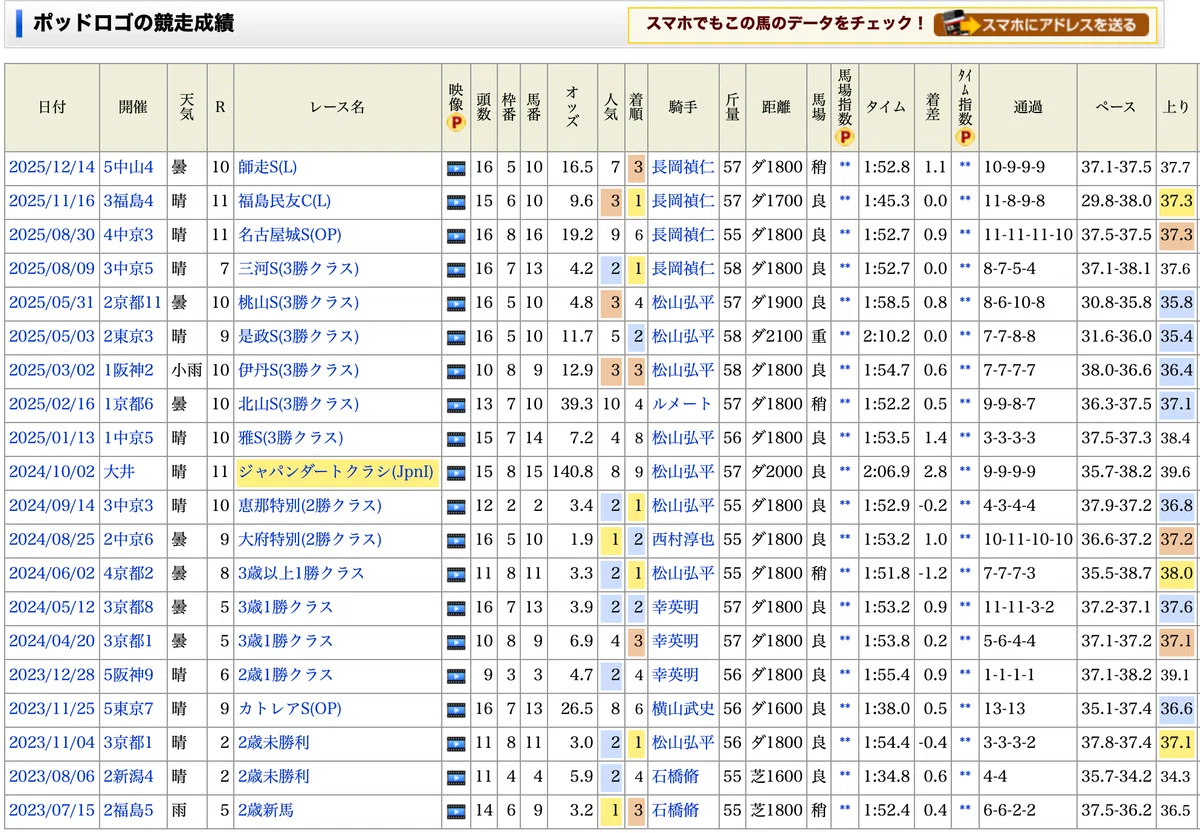Play video for 2023/11/04 race
Screen dimensions: 1200x833
click(x=456, y=743)
